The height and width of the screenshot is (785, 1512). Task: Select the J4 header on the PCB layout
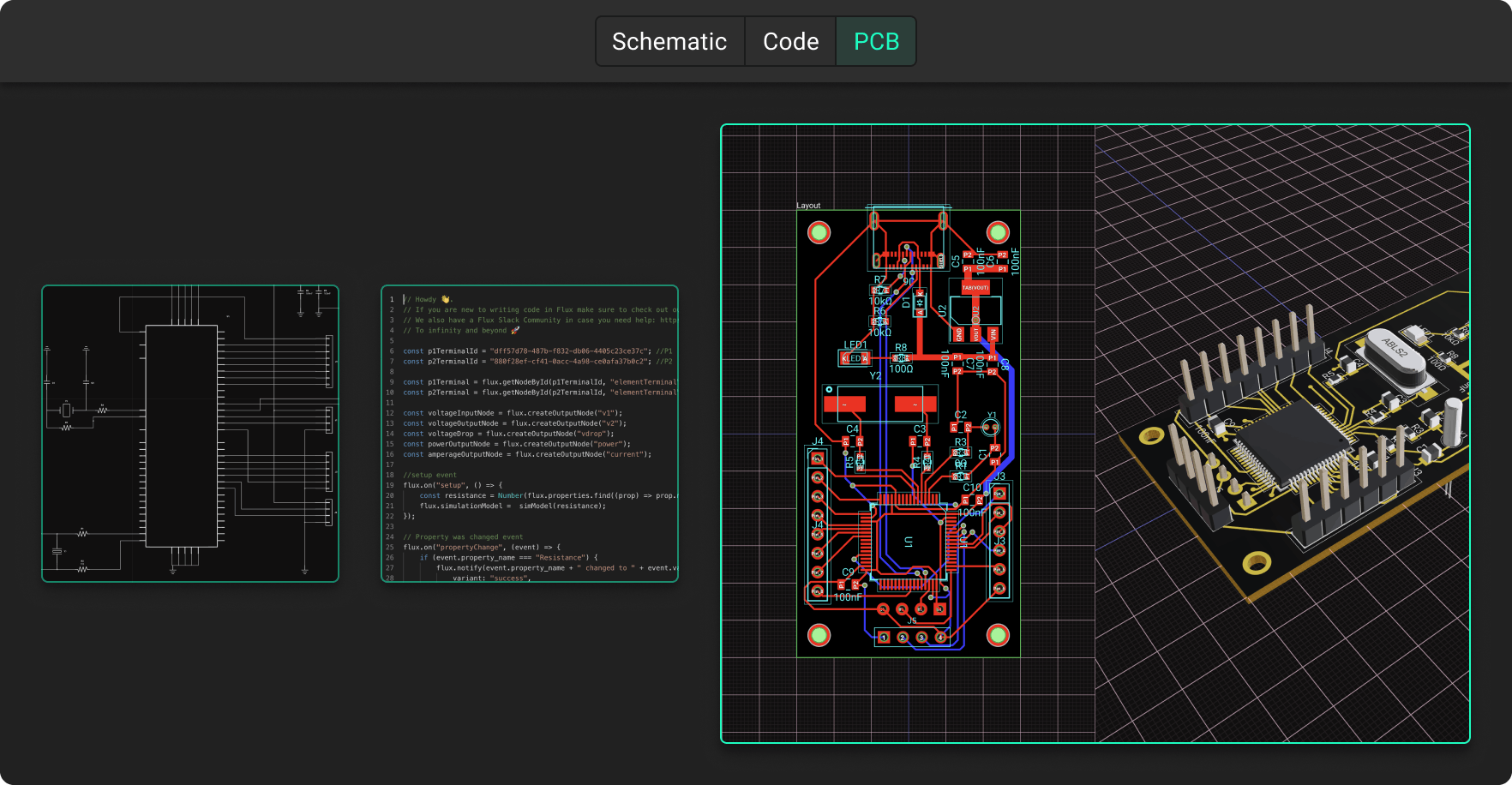pos(818,524)
